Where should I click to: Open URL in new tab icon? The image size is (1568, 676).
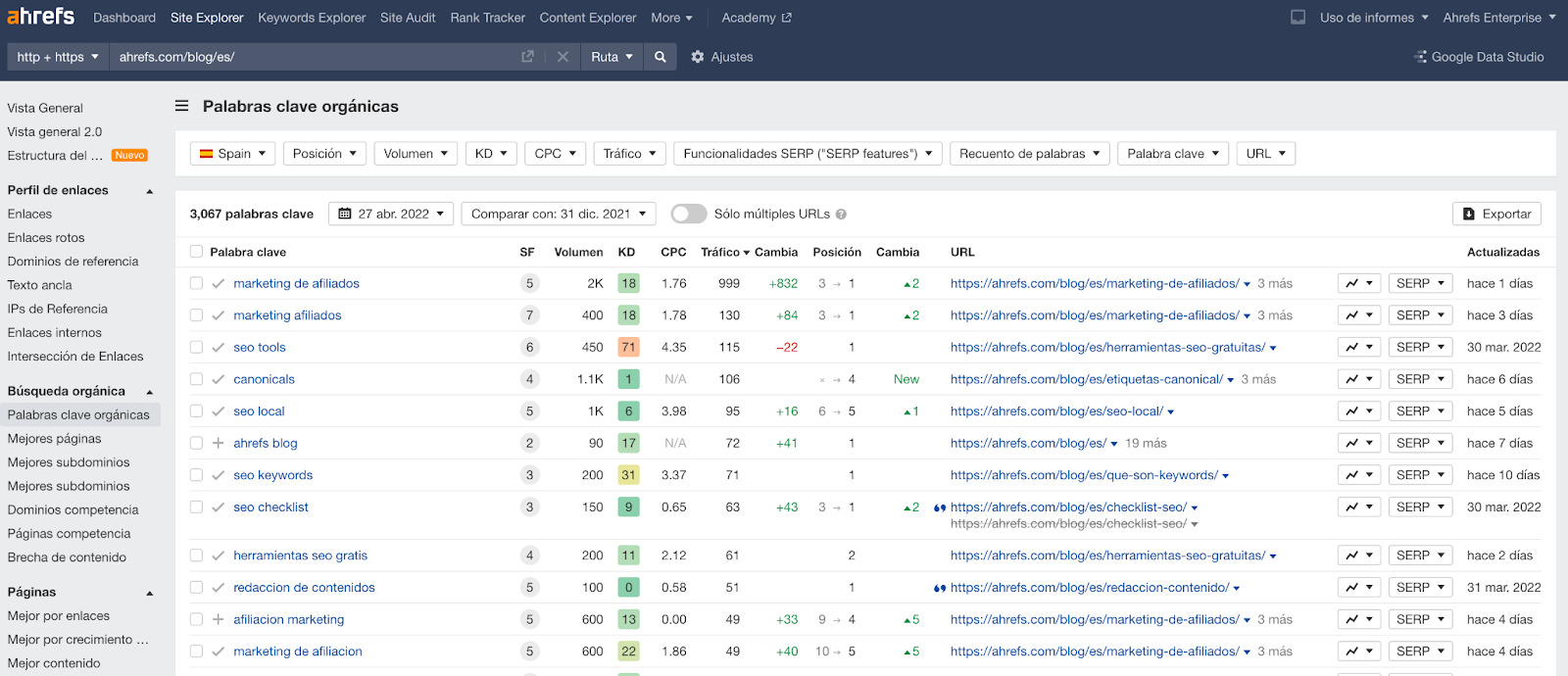tap(527, 57)
